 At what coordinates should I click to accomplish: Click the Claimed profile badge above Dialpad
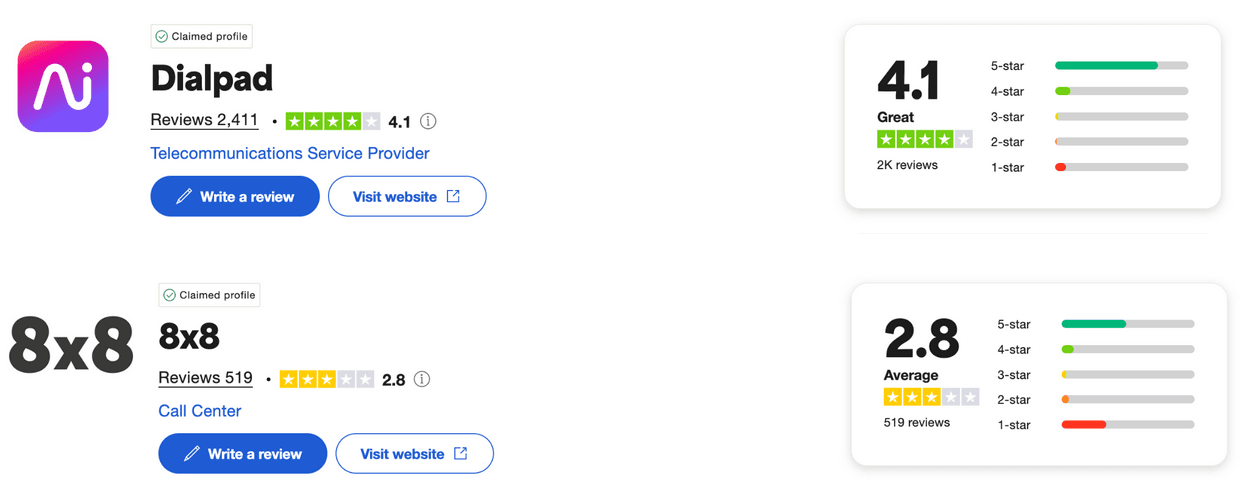point(201,37)
